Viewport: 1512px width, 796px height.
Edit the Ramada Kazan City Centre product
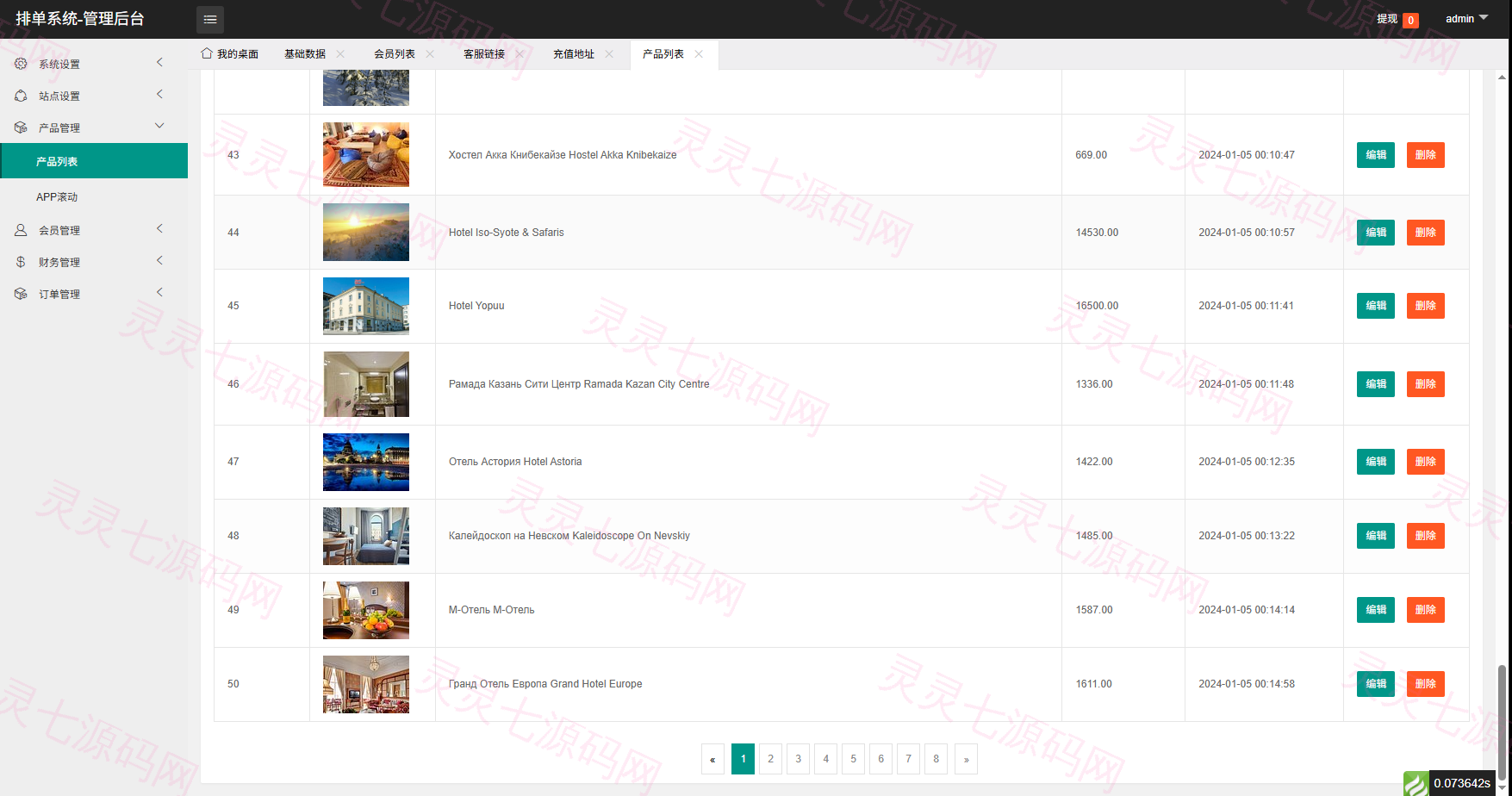(1376, 384)
